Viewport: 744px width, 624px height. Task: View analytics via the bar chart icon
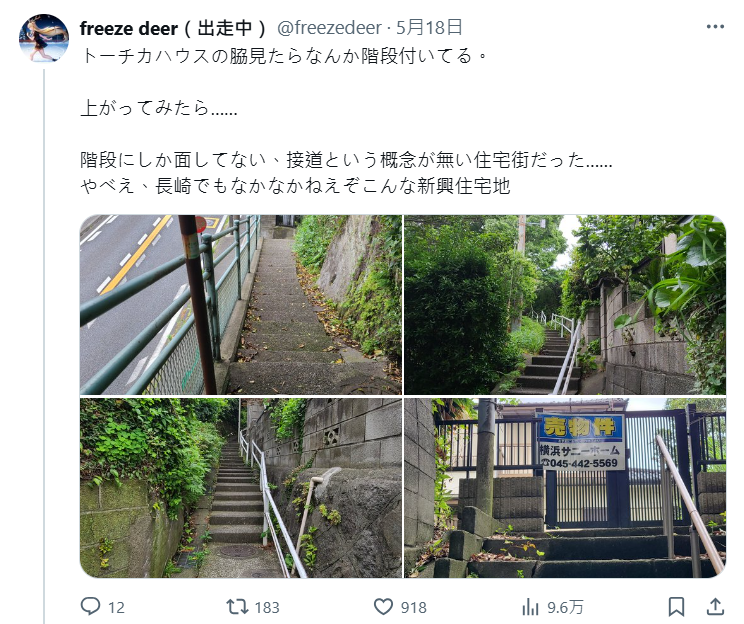pyautogui.click(x=530, y=607)
